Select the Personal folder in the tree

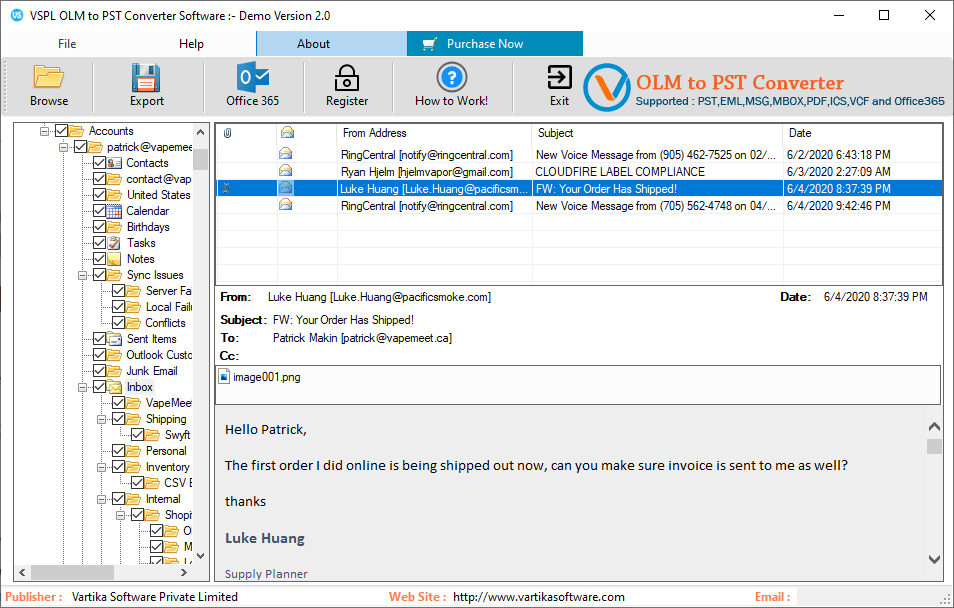pos(166,451)
